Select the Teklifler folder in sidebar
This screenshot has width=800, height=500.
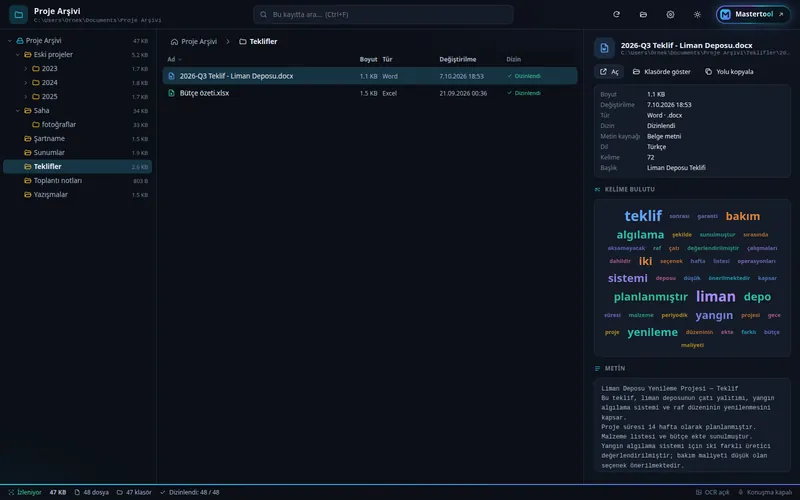pyautogui.click(x=78, y=166)
